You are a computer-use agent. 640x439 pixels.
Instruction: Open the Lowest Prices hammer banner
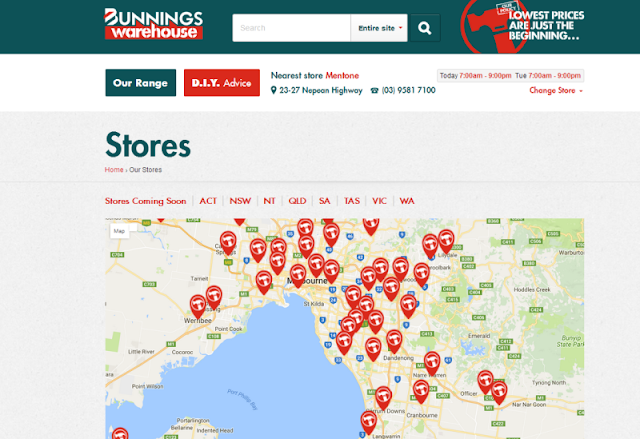pos(522,26)
